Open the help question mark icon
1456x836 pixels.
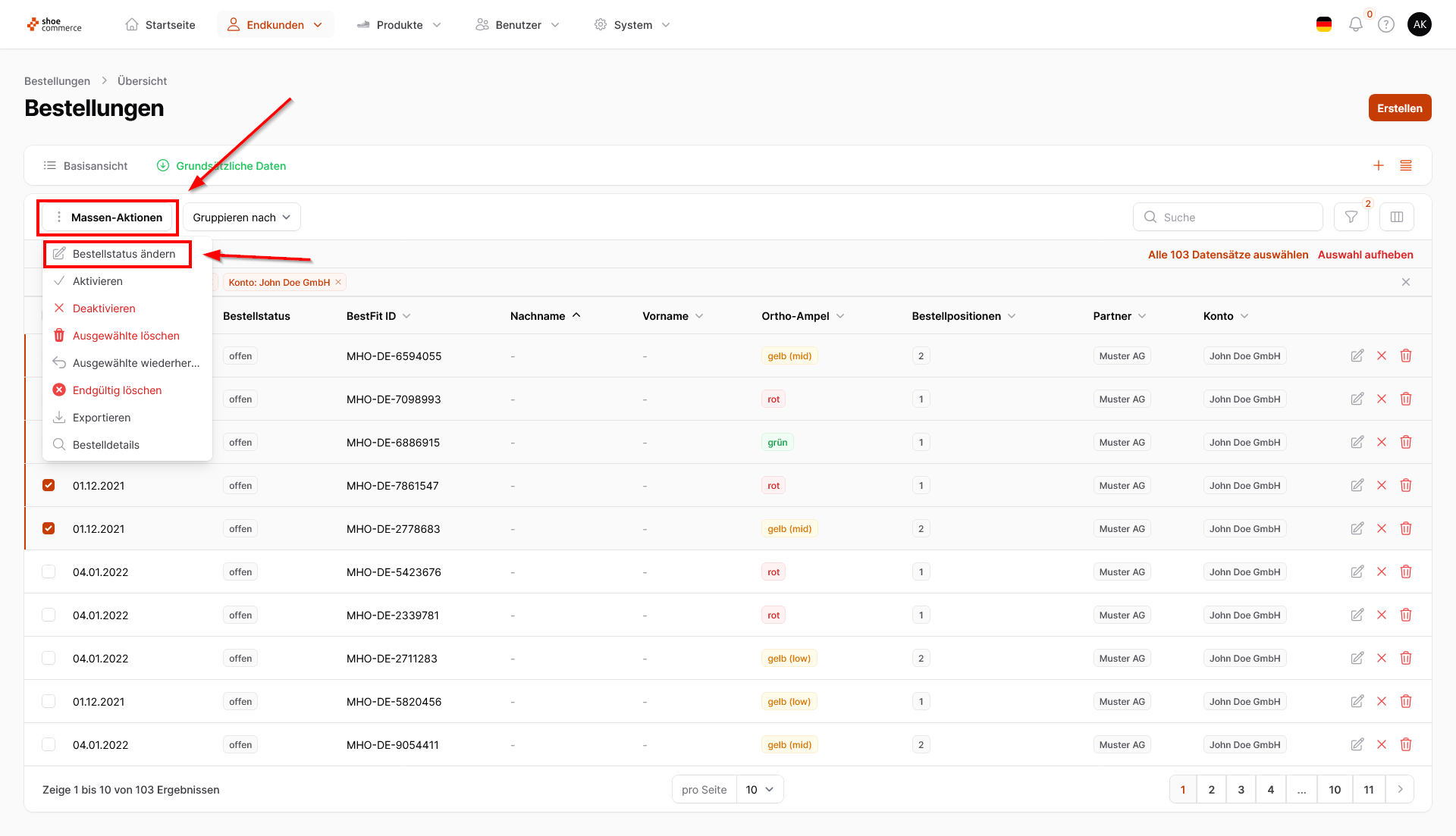pyautogui.click(x=1385, y=25)
